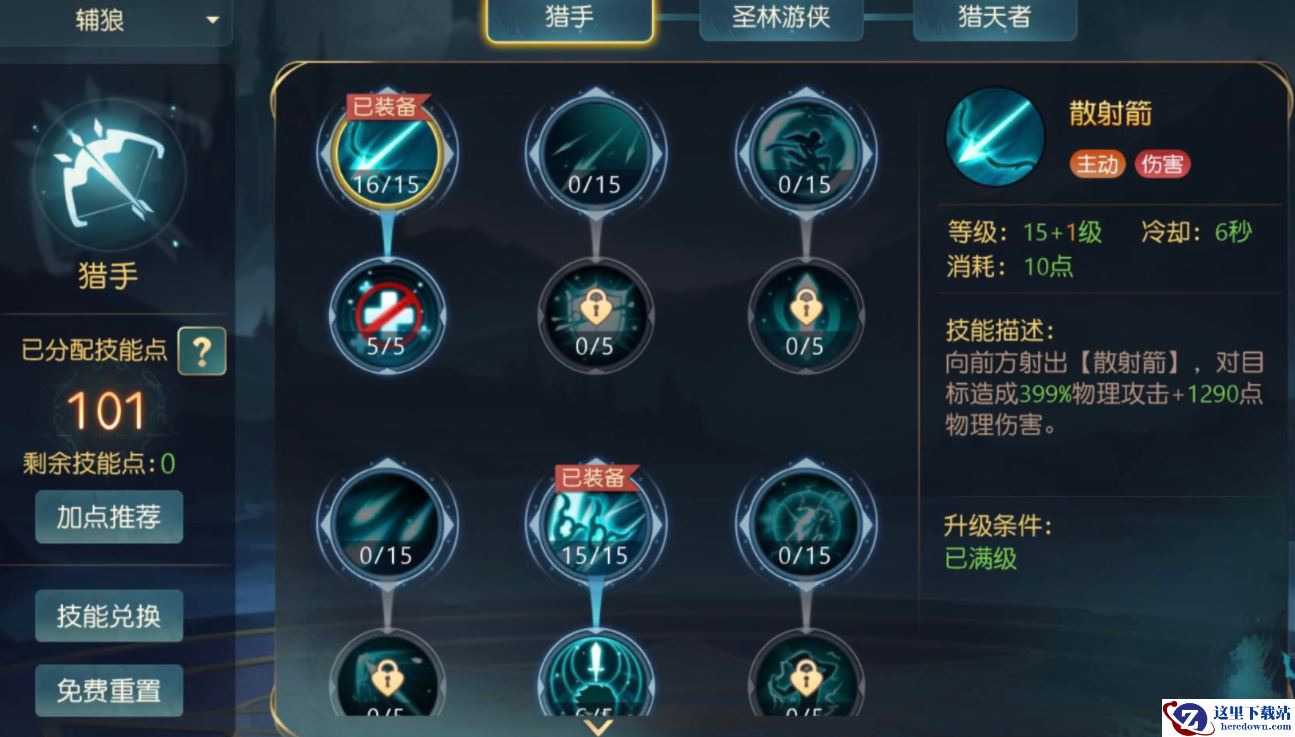
Task: Open the 辅狼 dropdown selector
Action: point(116,20)
